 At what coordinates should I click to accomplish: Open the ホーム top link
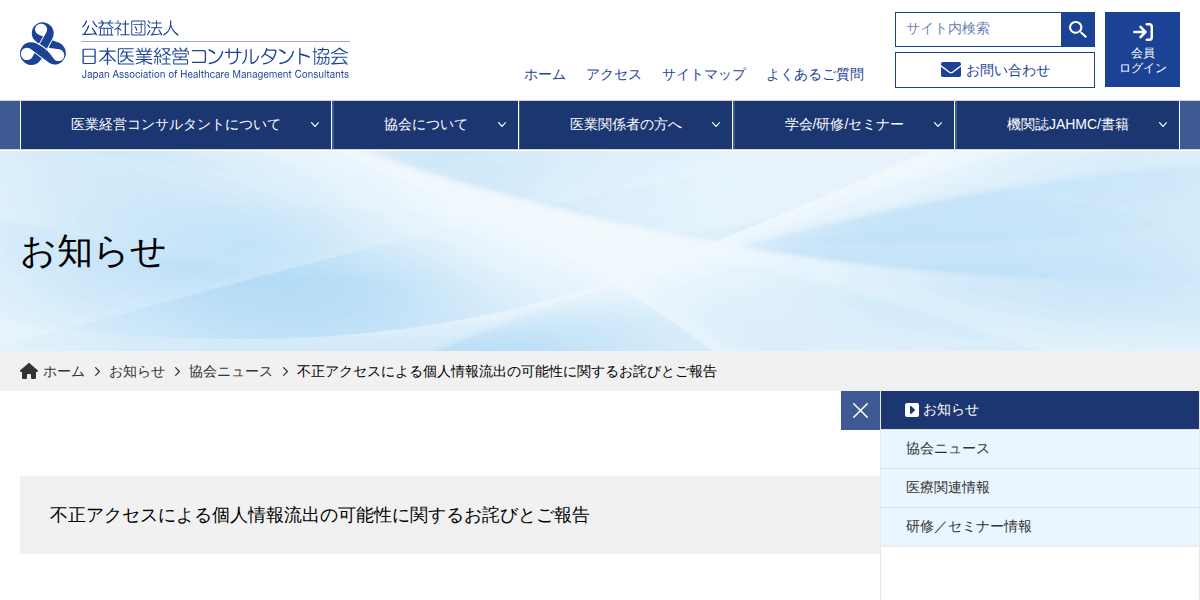545,74
